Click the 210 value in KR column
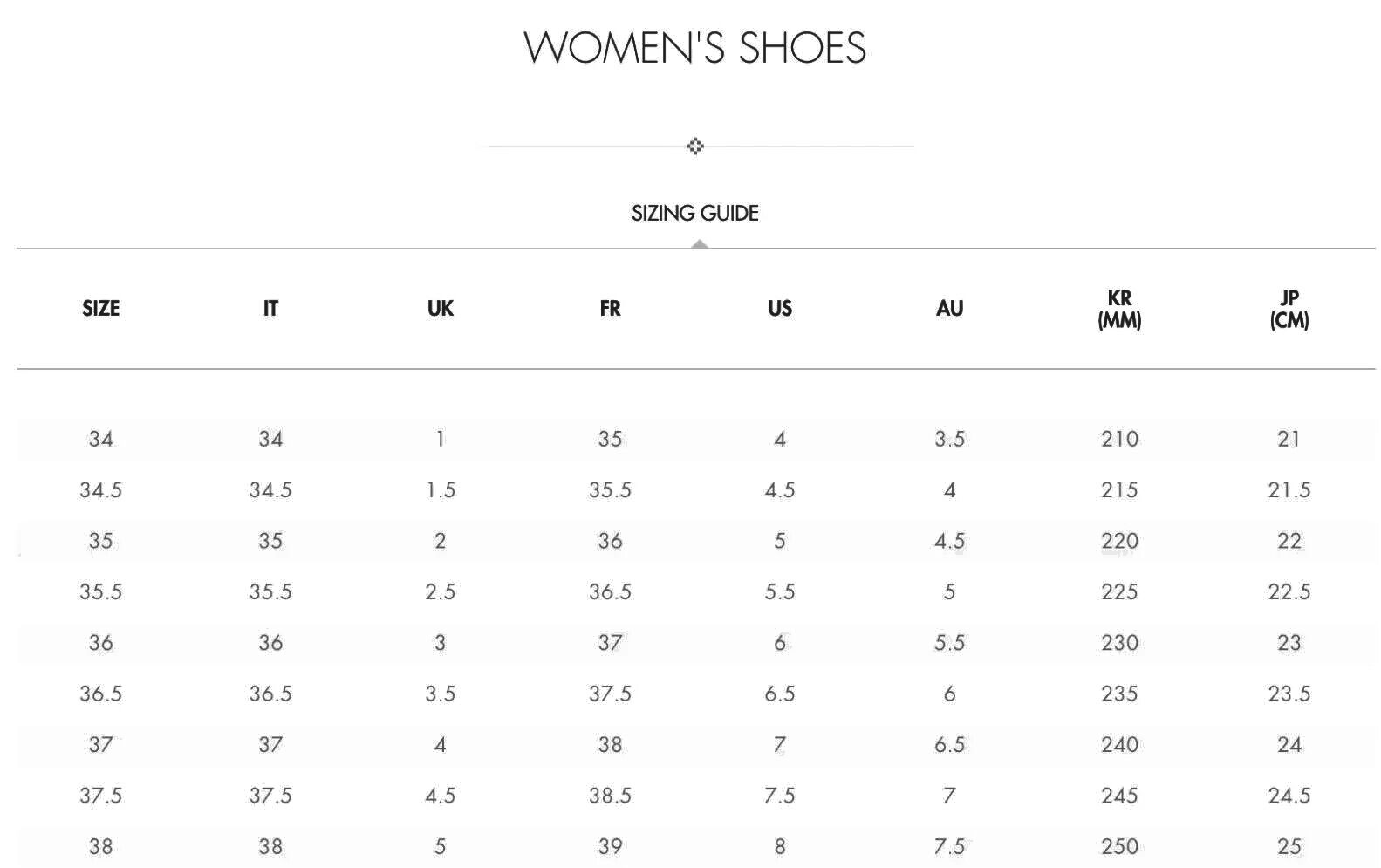 click(1119, 439)
